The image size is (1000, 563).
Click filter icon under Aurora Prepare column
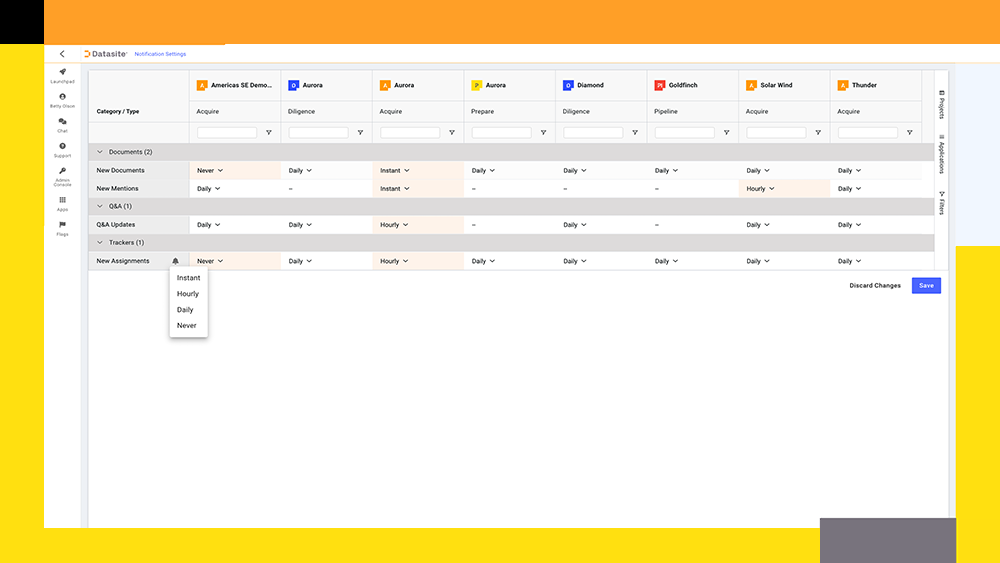pos(543,133)
